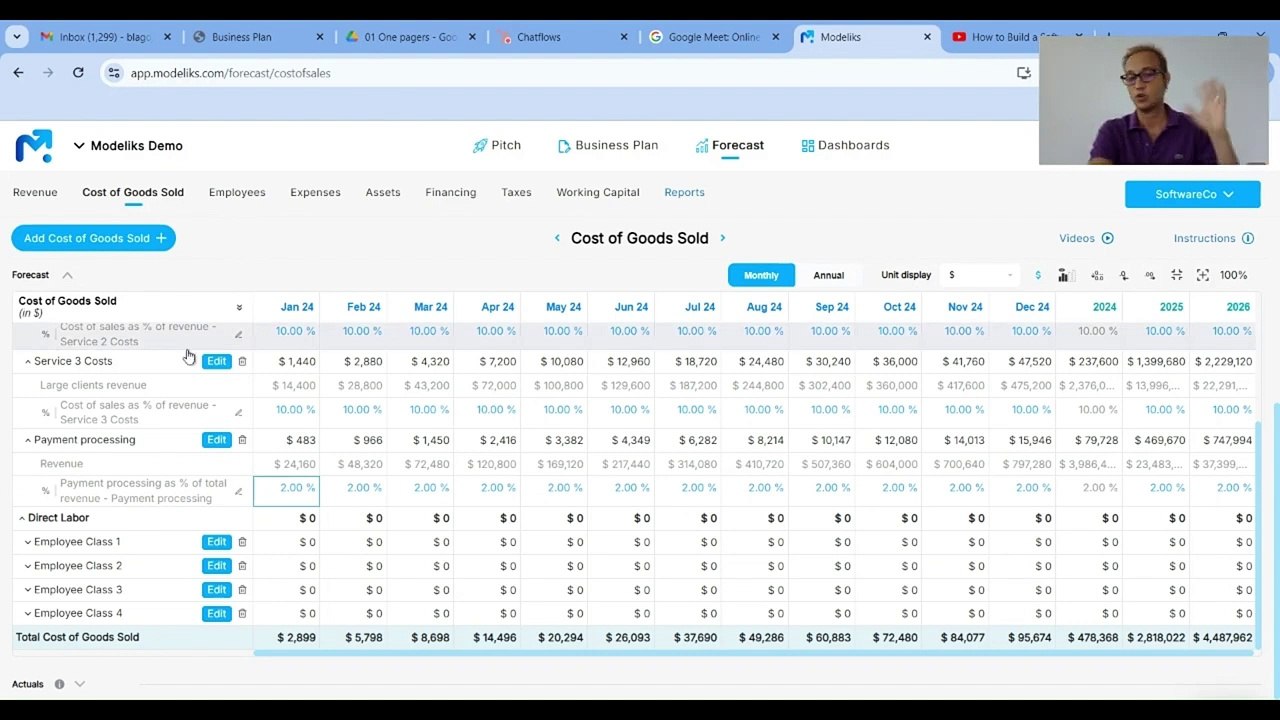Open the Unit display dropdown

[981, 275]
